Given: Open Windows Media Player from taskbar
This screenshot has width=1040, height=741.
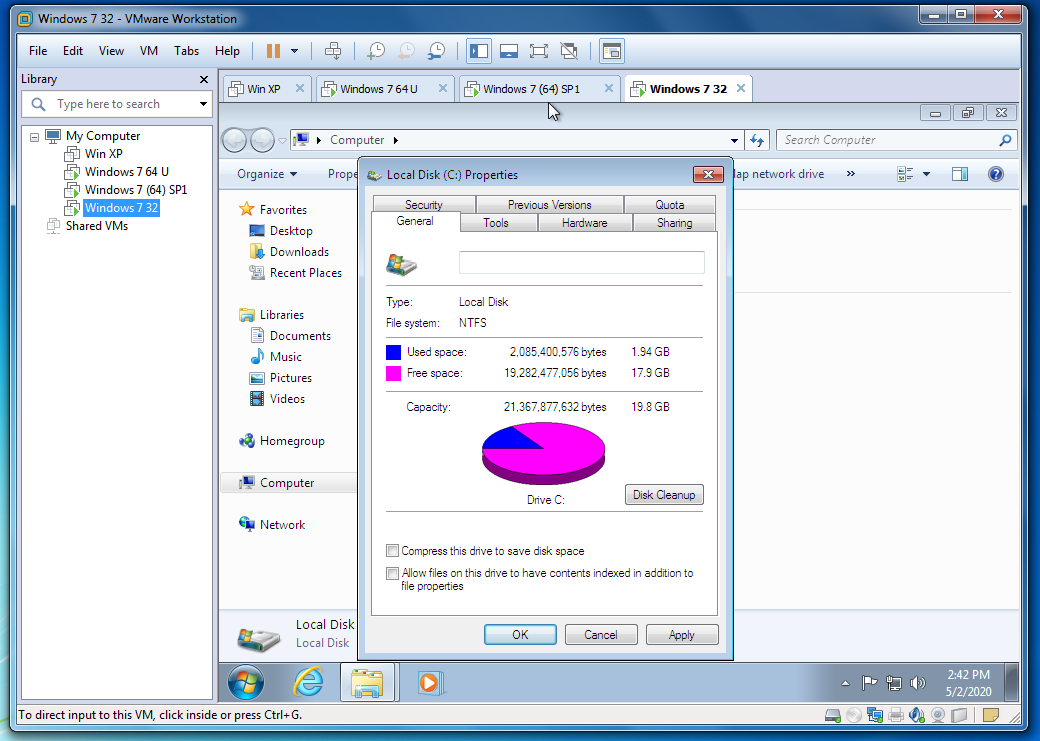Looking at the screenshot, I should (x=430, y=683).
